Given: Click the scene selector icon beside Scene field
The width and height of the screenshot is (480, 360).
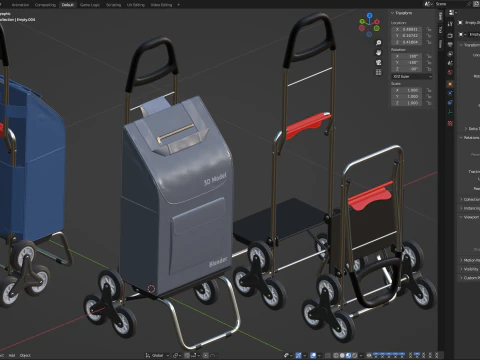Looking at the screenshot, I should [x=429, y=4].
